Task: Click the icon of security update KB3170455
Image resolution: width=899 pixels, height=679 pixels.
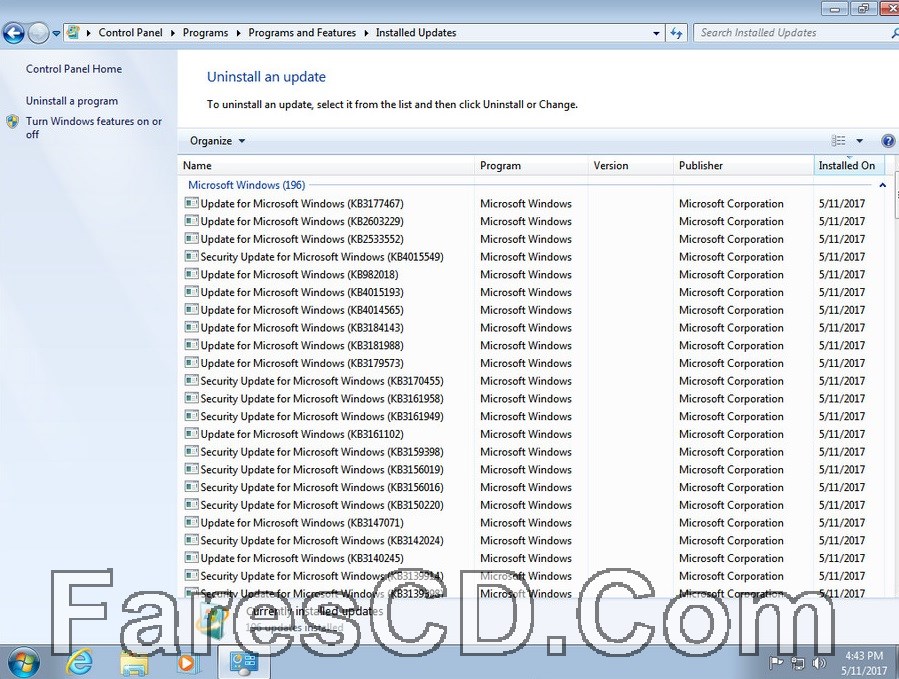Action: 191,381
